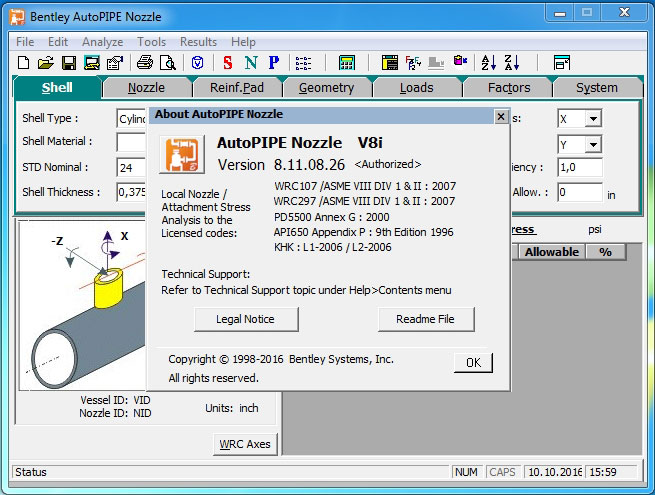Viewport: 655px width, 495px height.
Task: Switch to the Reinf.Pad tab
Action: pos(237,88)
